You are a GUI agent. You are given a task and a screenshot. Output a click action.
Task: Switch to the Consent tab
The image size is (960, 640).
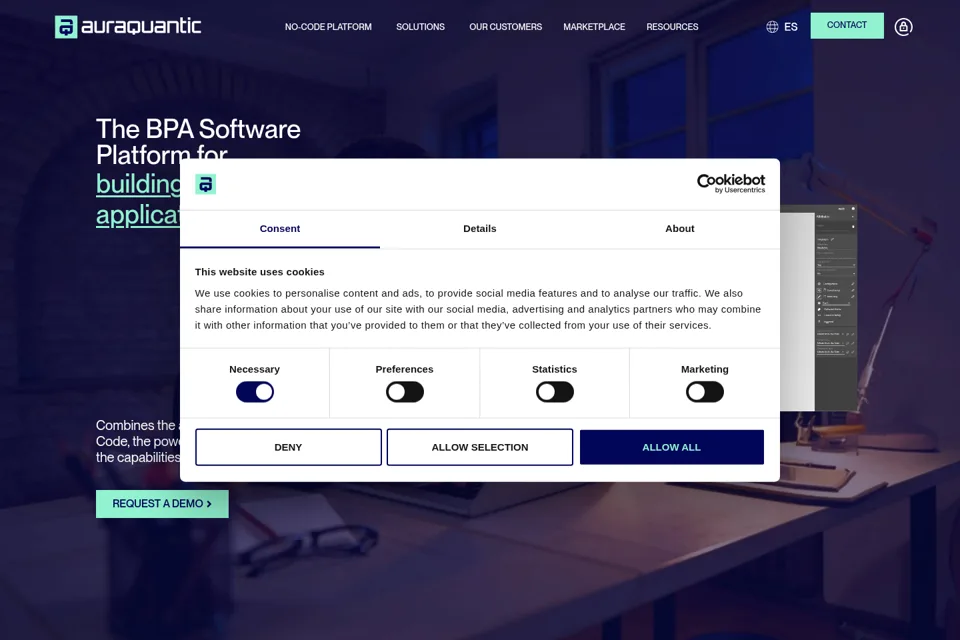(x=280, y=229)
